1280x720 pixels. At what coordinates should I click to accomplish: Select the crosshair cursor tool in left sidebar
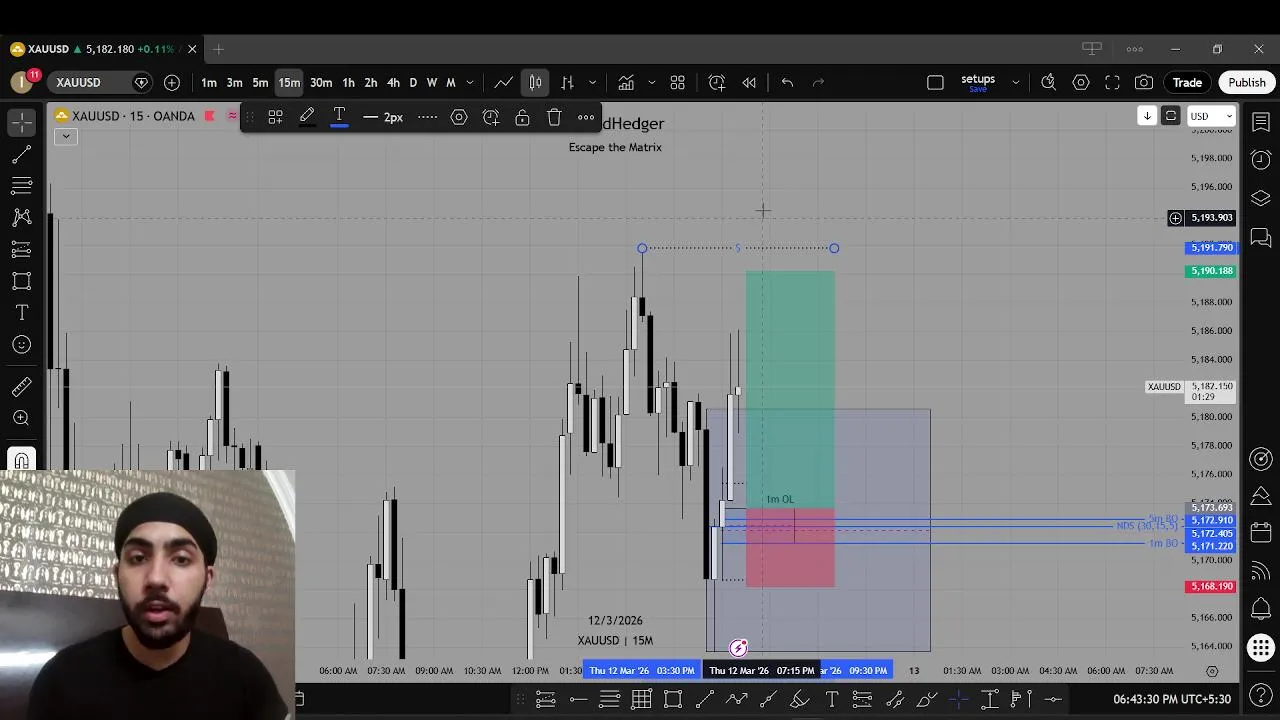tap(21, 123)
